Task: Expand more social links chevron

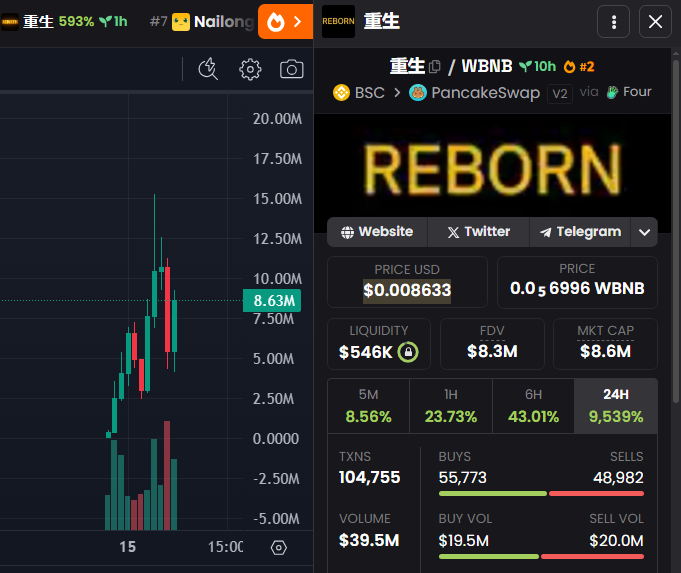Action: (x=645, y=232)
